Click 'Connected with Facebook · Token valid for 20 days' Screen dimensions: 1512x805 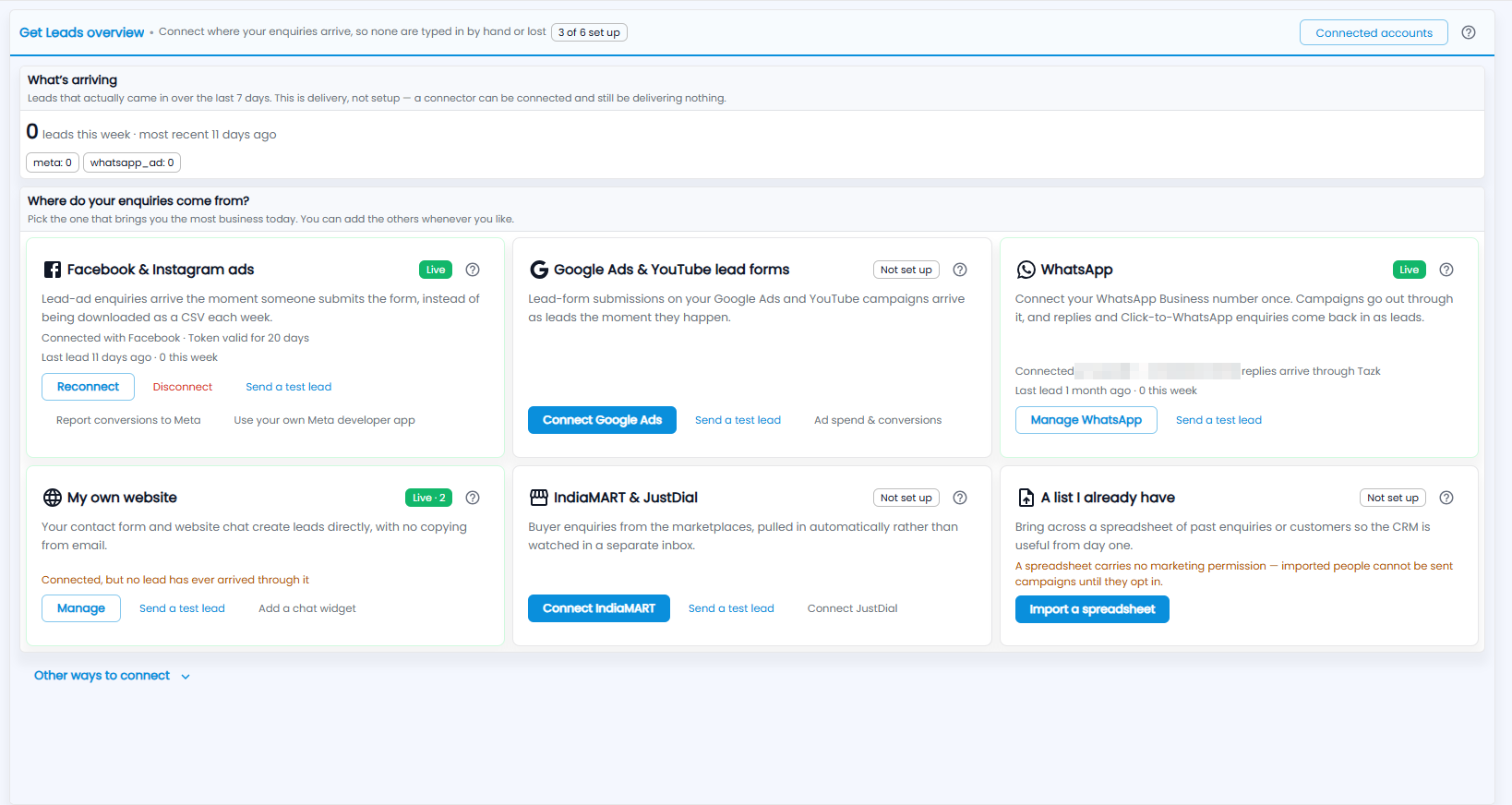175,338
